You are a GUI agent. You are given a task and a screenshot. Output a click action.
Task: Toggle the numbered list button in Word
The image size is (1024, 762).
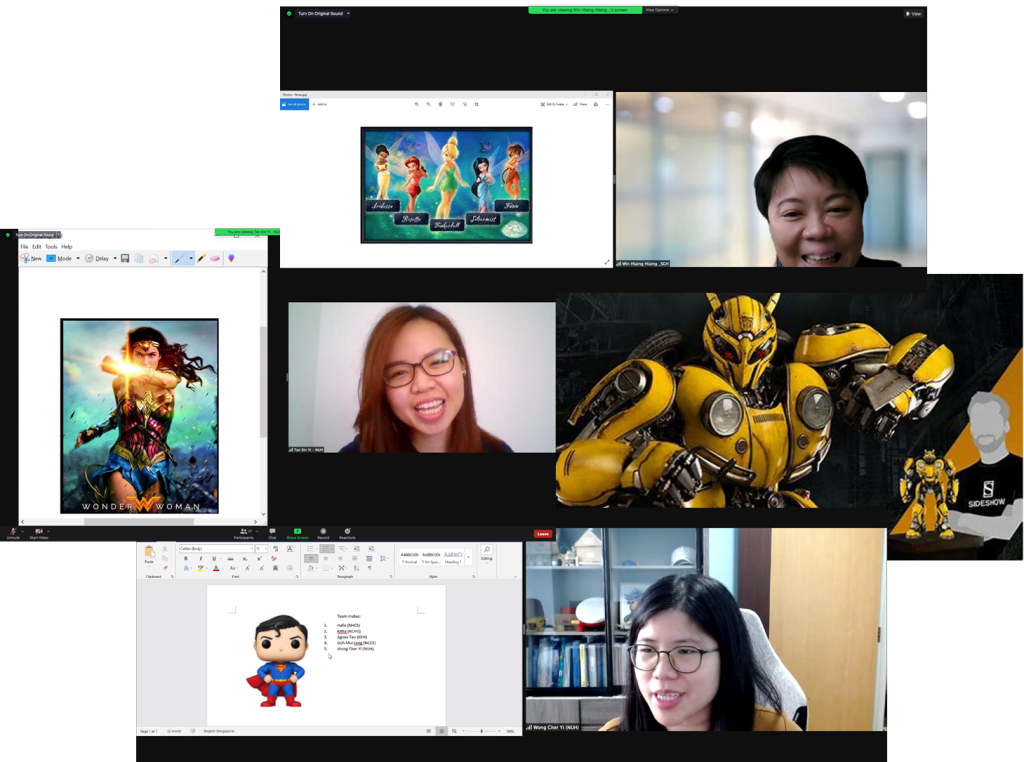327,548
